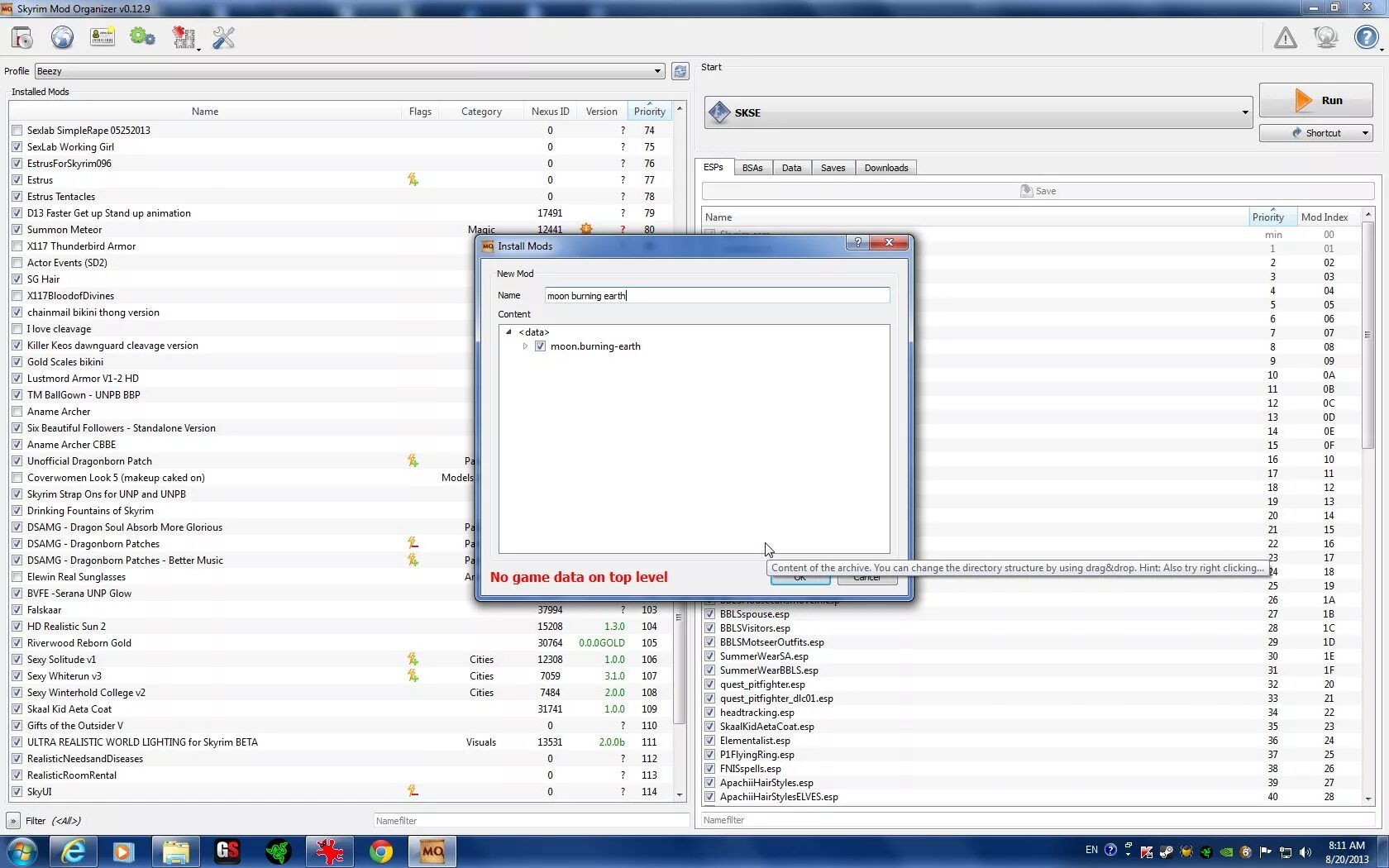Click the Windows Start orb
Screen dimensions: 1389x868
[x=22, y=851]
